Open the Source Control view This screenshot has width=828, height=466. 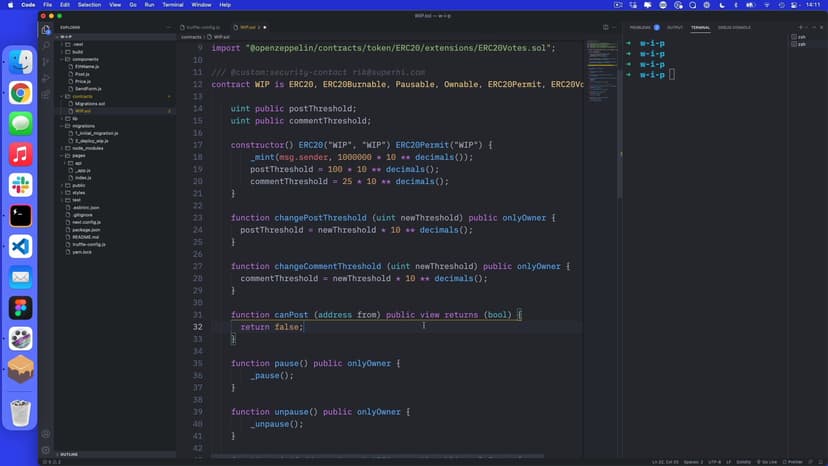pos(46,61)
